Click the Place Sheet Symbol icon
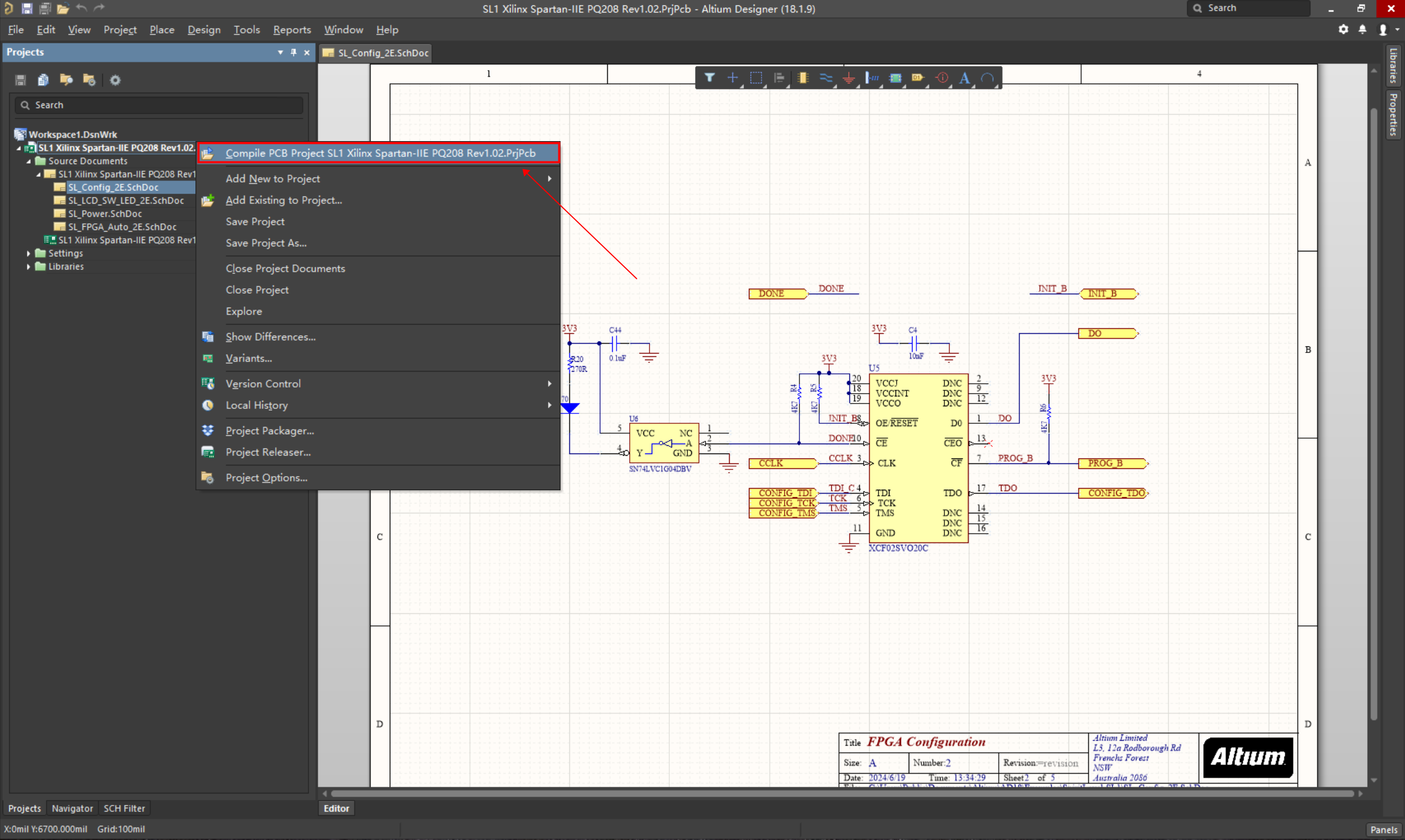Viewport: 1405px width, 840px height. [895, 77]
